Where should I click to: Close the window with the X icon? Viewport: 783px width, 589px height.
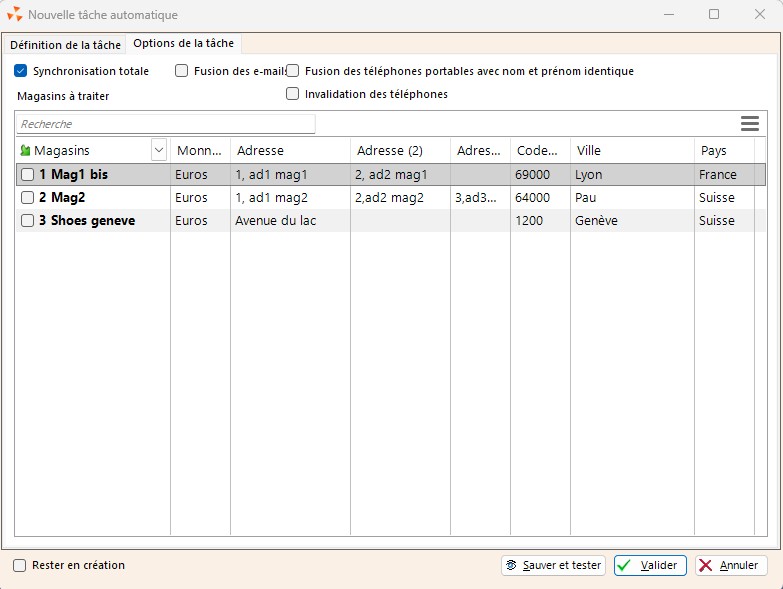759,15
